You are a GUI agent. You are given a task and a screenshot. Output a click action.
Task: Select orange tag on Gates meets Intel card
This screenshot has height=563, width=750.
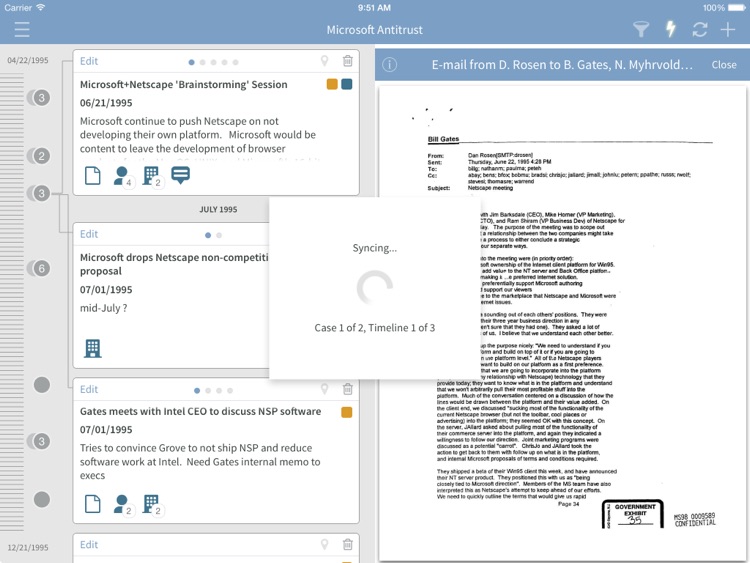coord(347,412)
